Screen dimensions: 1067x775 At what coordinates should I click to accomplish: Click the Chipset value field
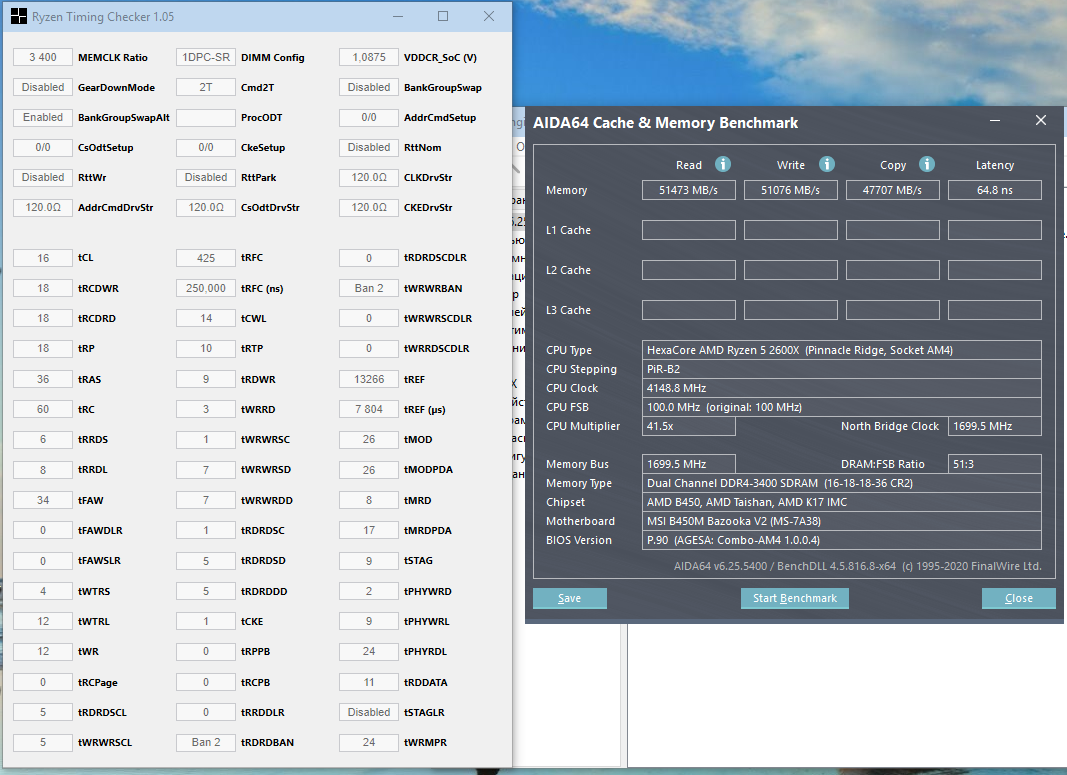(842, 502)
